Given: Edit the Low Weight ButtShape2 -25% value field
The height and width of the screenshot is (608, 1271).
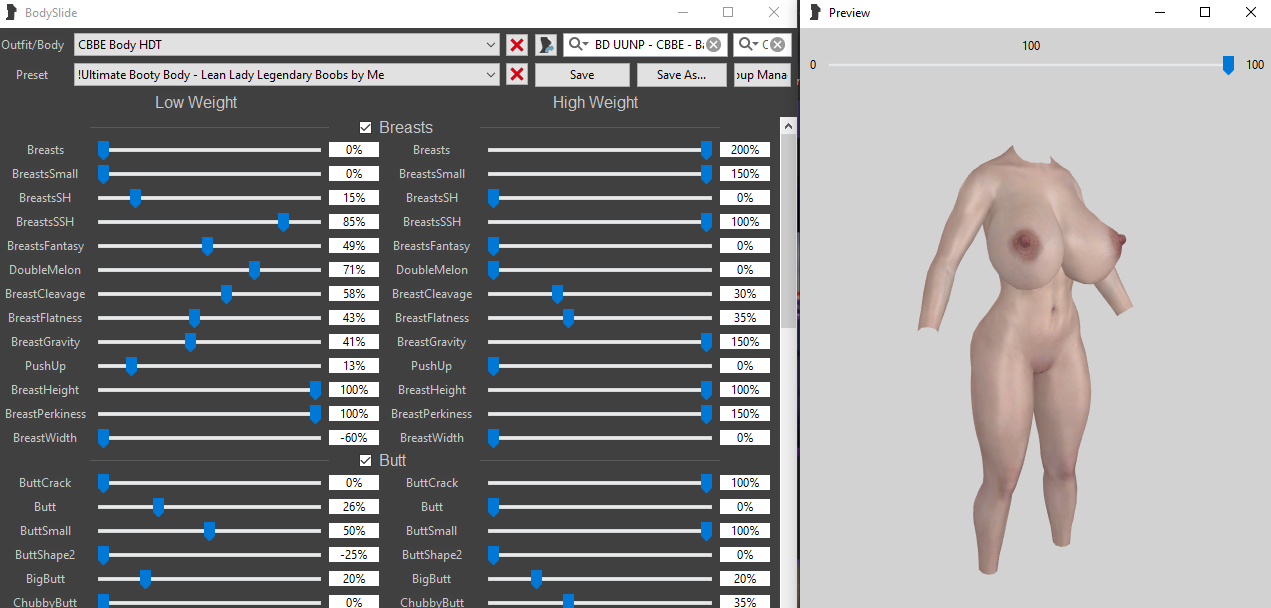Looking at the screenshot, I should (x=354, y=555).
